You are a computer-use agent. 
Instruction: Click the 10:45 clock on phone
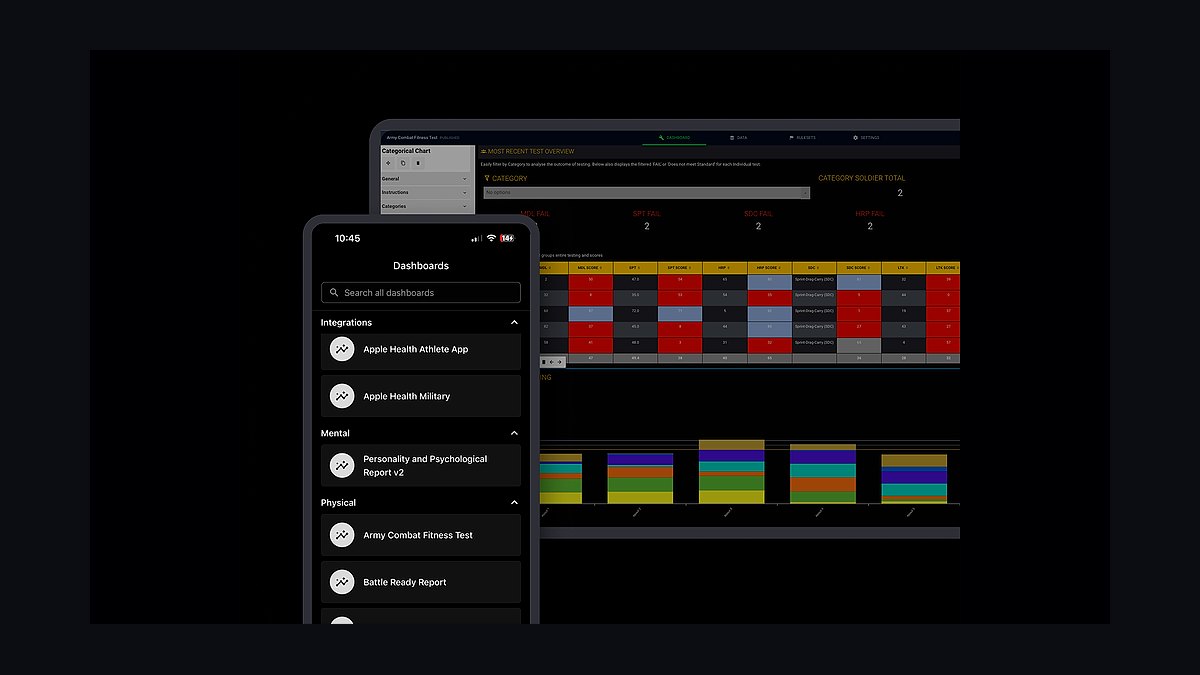[x=348, y=238]
